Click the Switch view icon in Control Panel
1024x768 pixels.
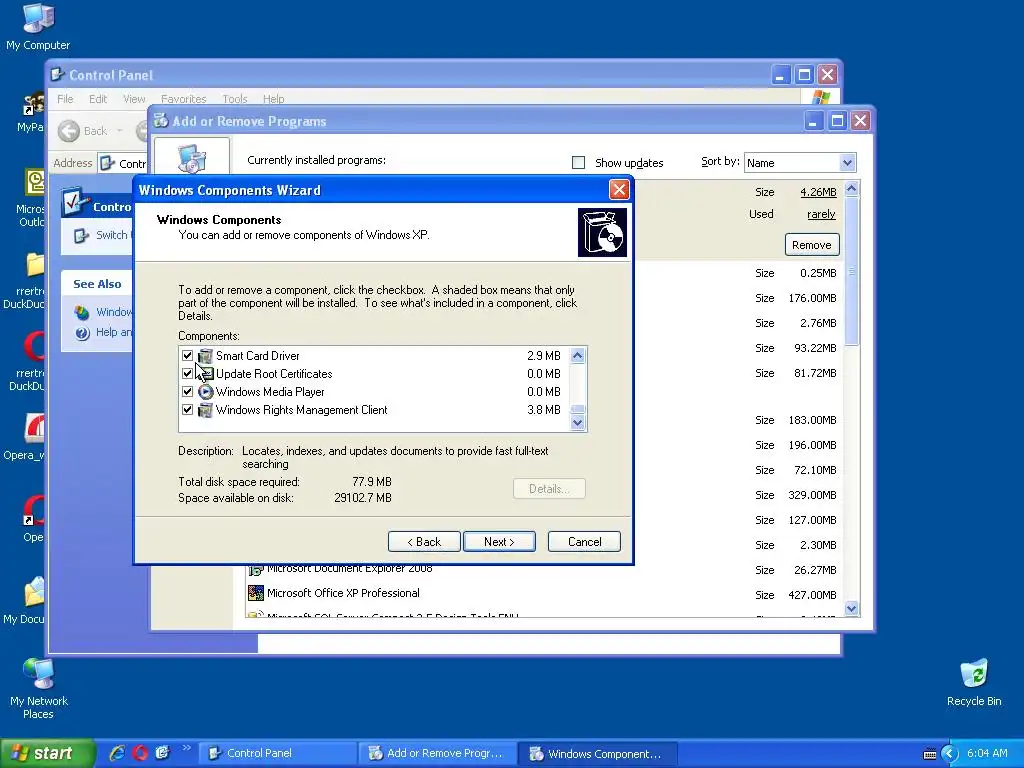(81, 236)
